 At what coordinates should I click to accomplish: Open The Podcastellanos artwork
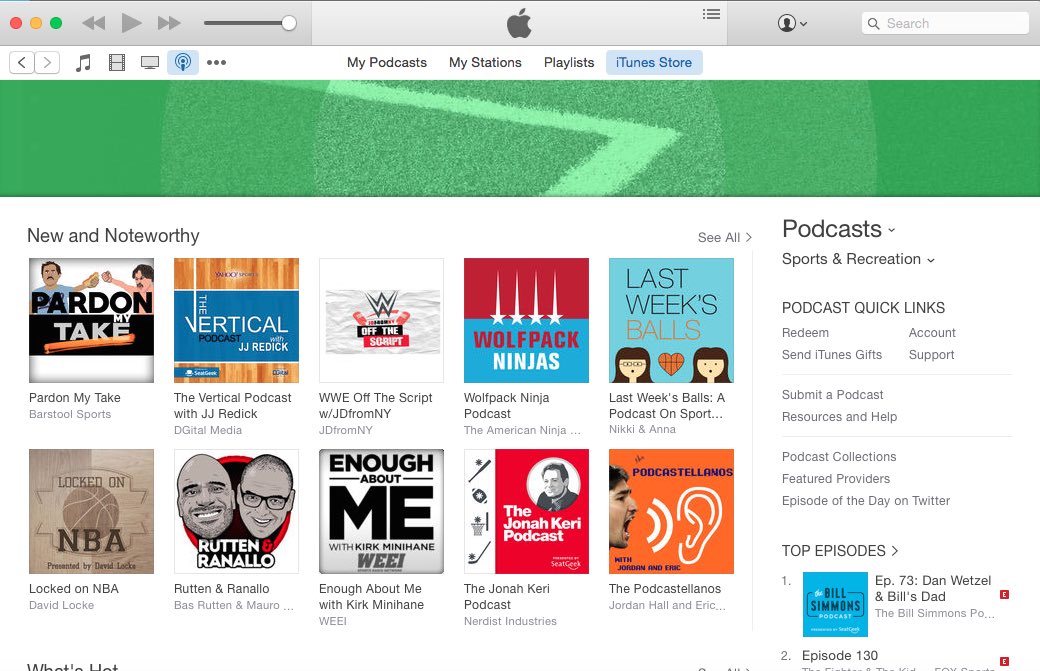tap(671, 511)
